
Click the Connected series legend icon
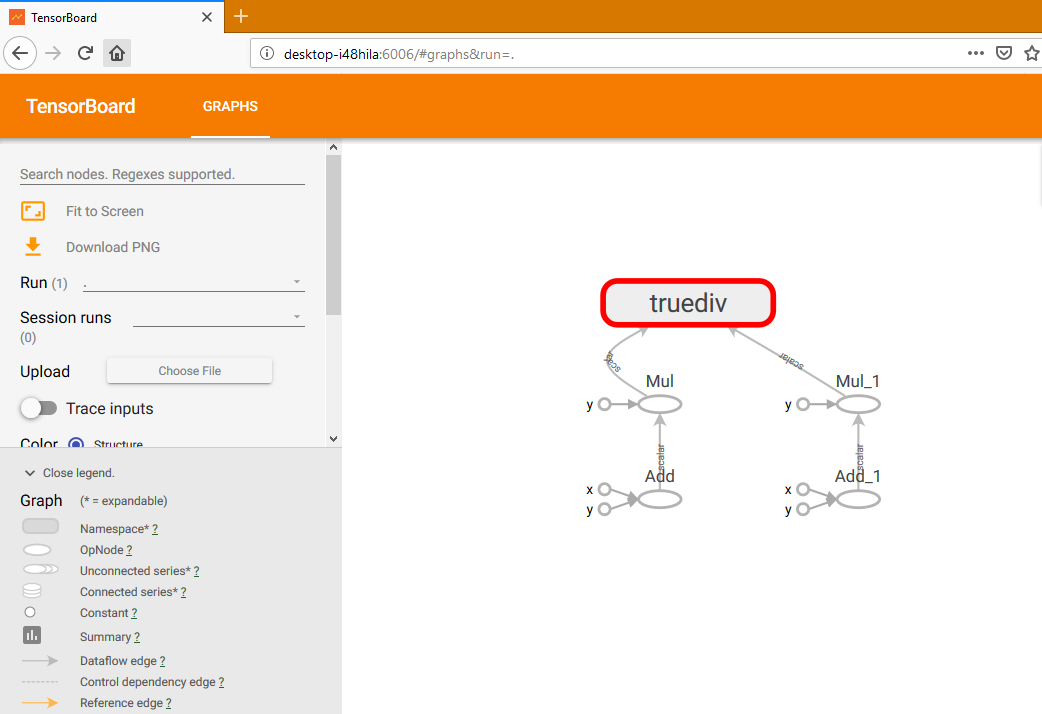32,590
